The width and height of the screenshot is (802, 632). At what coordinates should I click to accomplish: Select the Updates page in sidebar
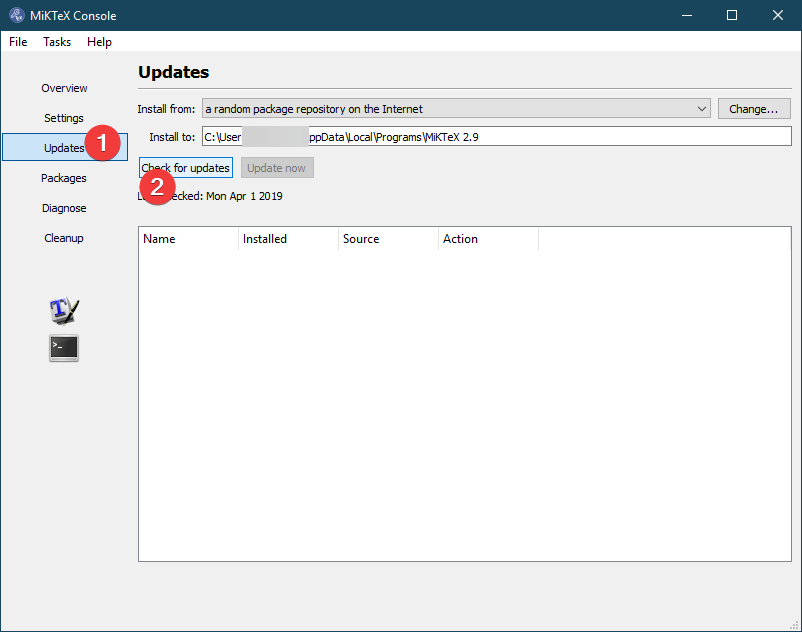pos(65,148)
